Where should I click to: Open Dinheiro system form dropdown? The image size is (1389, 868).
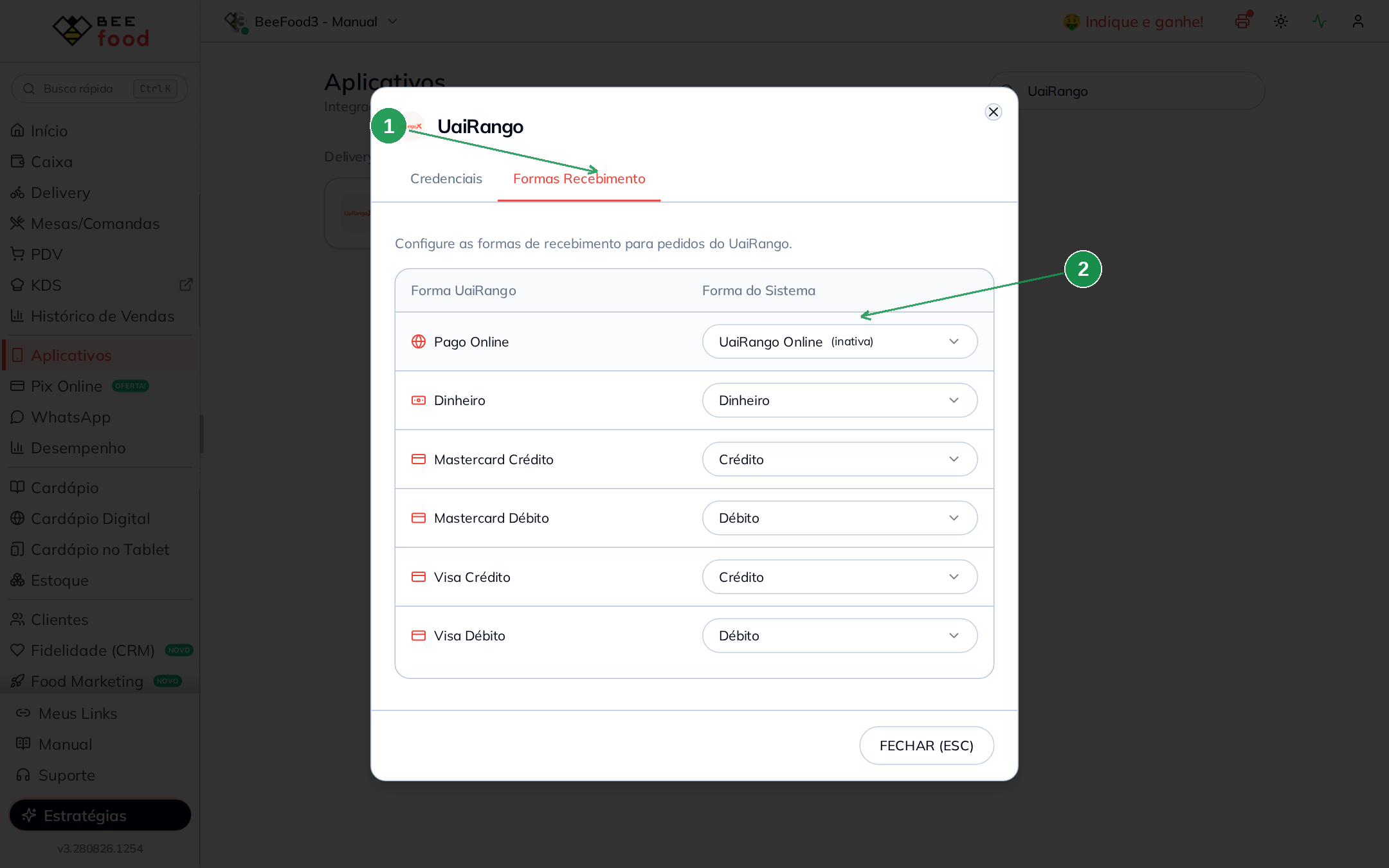(x=840, y=401)
